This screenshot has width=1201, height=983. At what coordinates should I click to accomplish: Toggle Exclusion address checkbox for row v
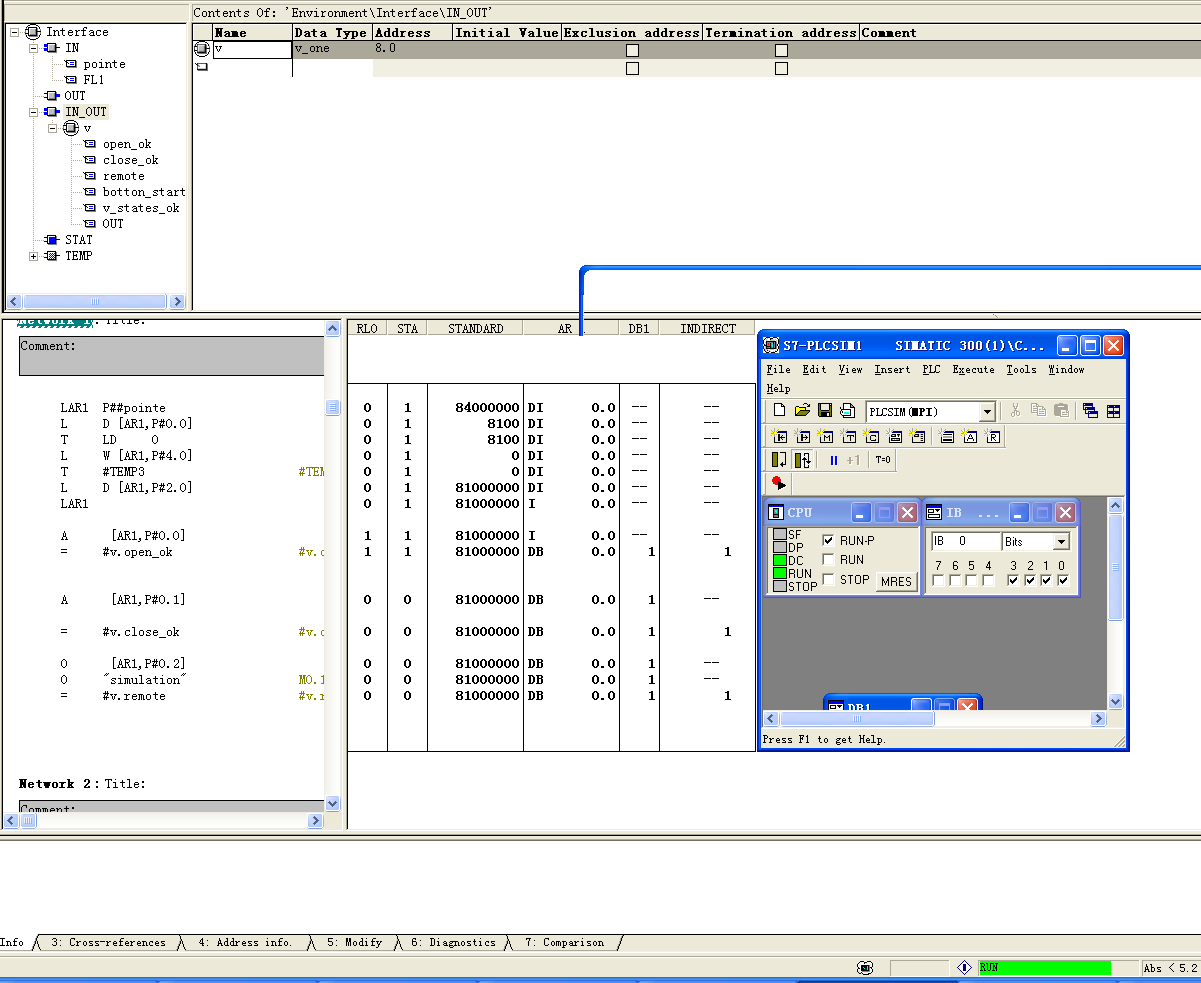tap(632, 50)
